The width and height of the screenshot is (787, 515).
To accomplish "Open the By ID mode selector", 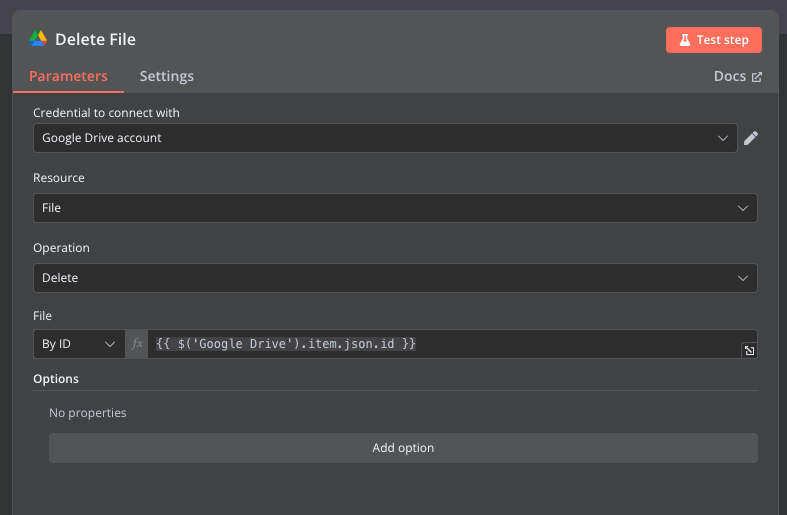I will coord(79,344).
